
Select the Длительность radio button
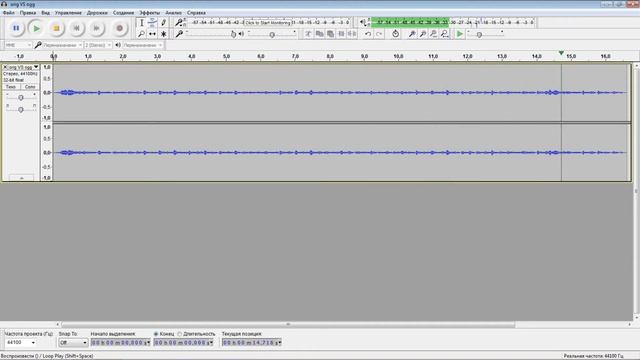tap(180, 334)
